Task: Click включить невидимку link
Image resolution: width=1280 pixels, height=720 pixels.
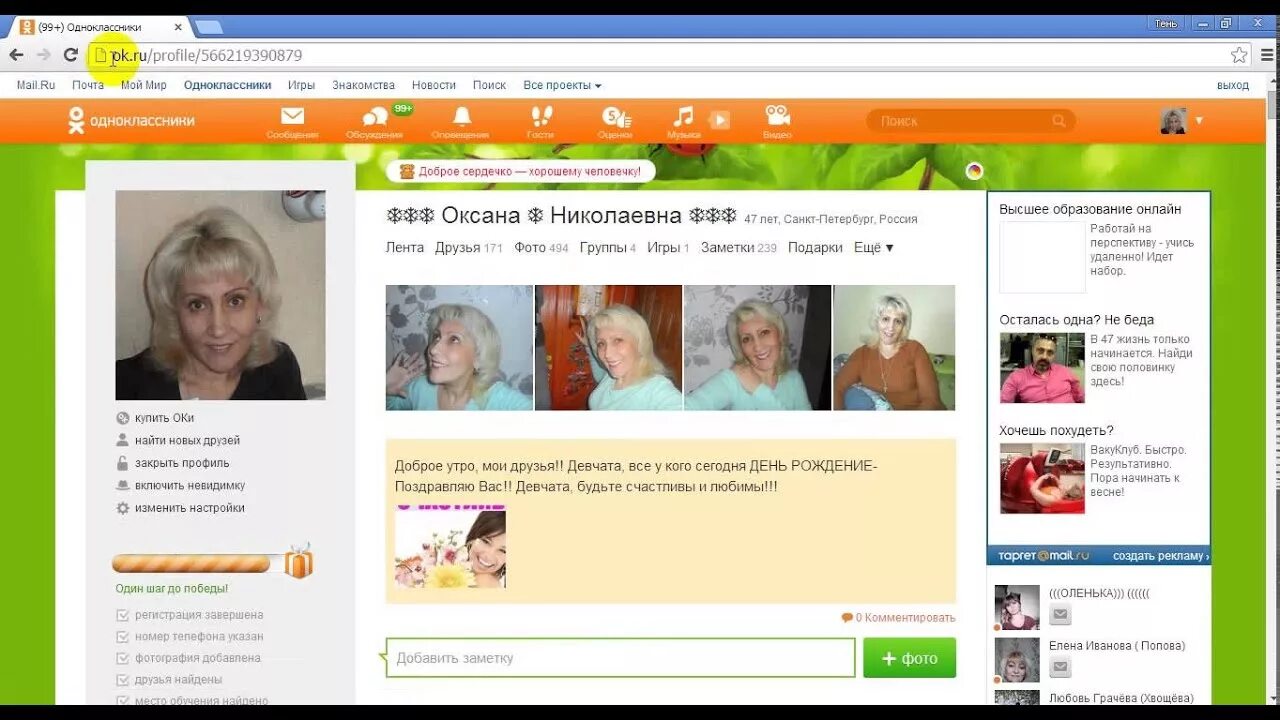Action: point(190,486)
